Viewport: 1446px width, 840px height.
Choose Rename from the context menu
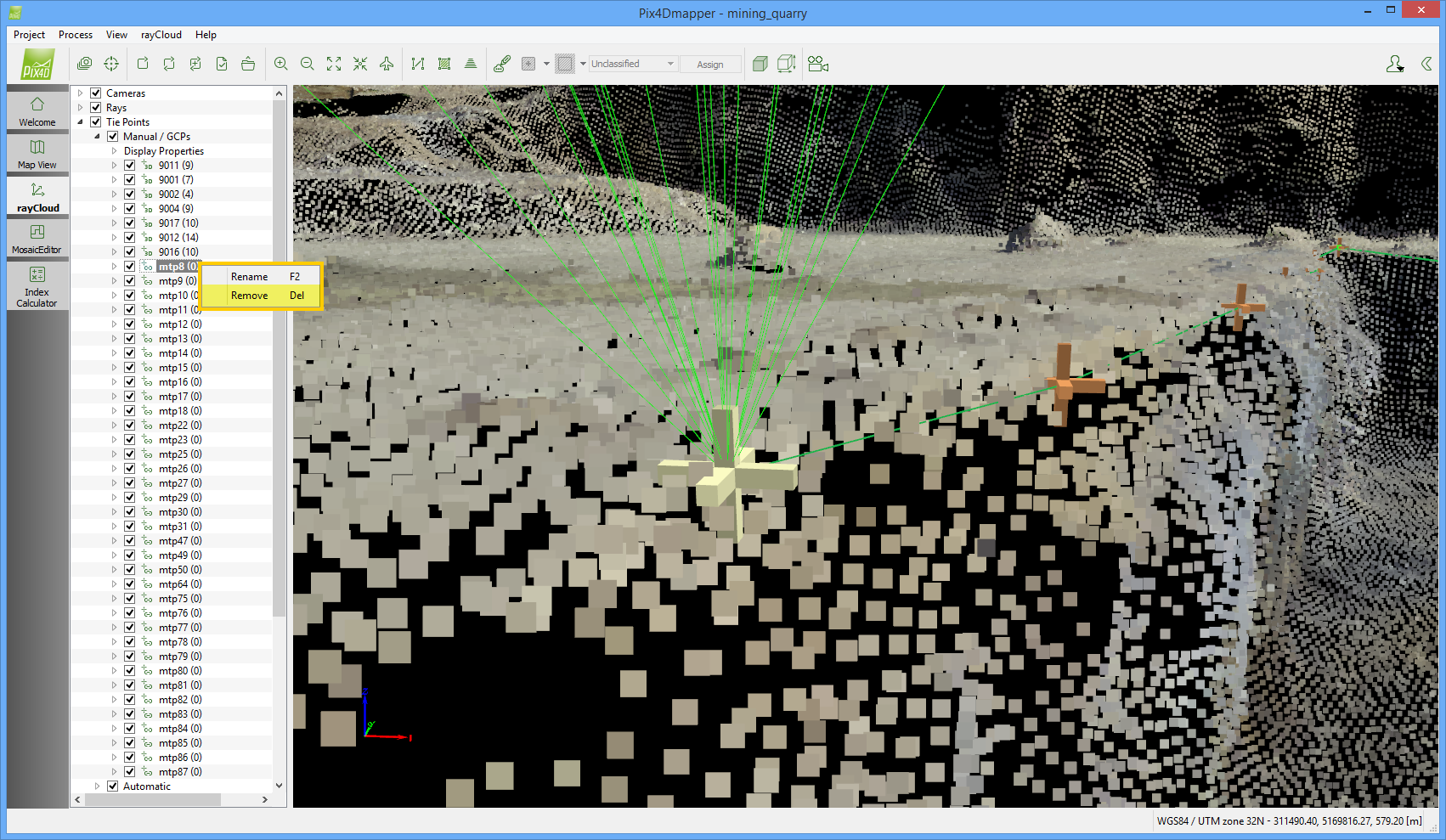(250, 277)
